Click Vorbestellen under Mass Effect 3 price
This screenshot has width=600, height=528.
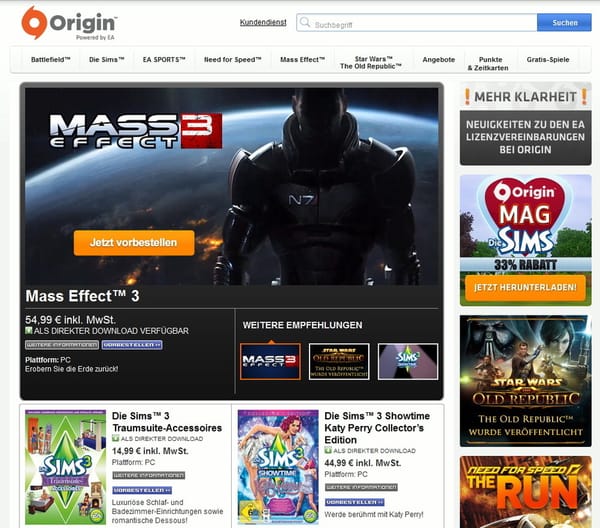132,345
